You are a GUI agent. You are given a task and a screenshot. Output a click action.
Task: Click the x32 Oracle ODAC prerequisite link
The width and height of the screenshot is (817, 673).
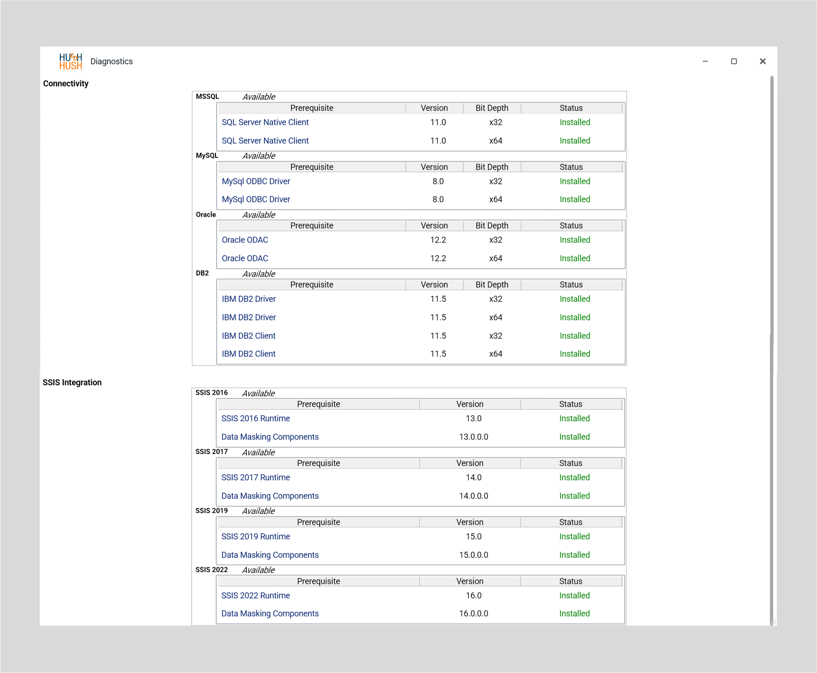pos(245,240)
